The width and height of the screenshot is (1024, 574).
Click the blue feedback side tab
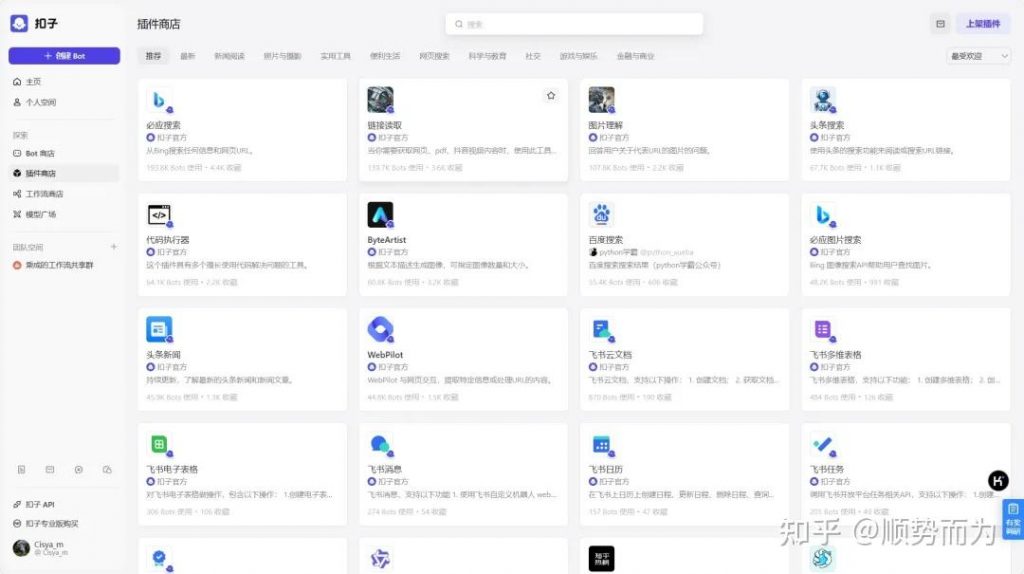1013,520
